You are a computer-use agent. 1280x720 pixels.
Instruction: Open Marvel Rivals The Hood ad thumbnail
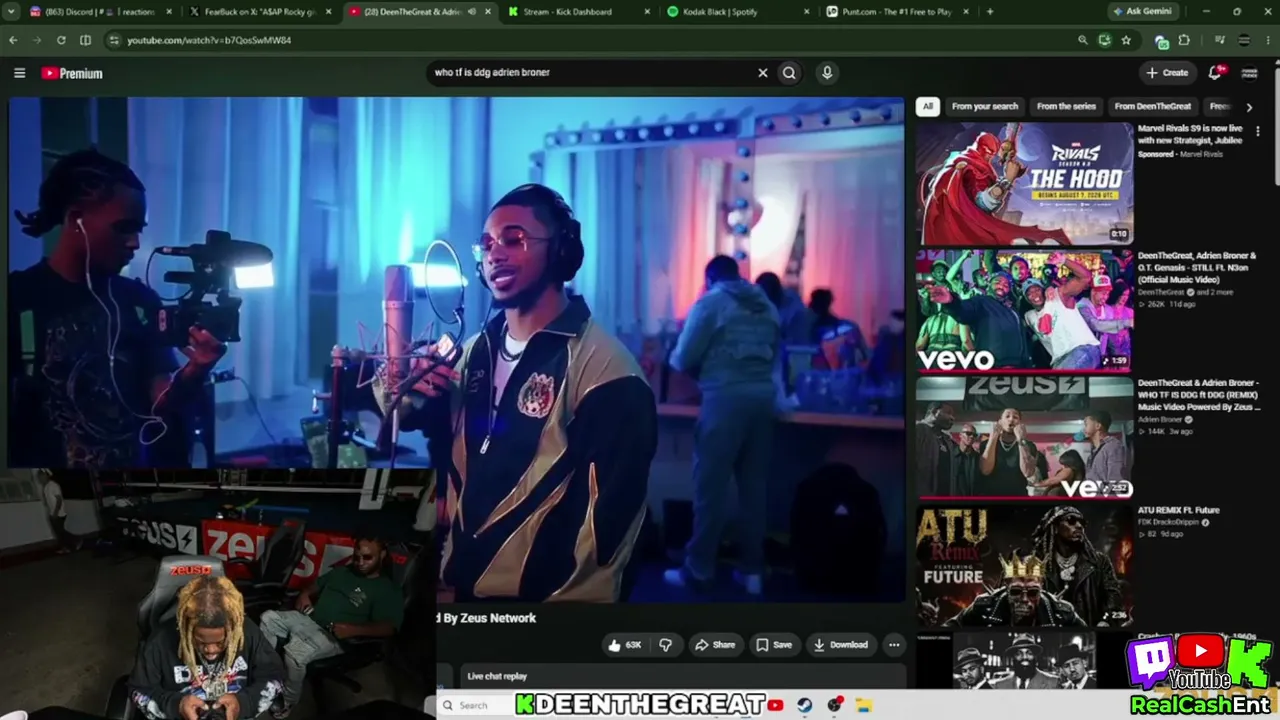(x=1025, y=183)
